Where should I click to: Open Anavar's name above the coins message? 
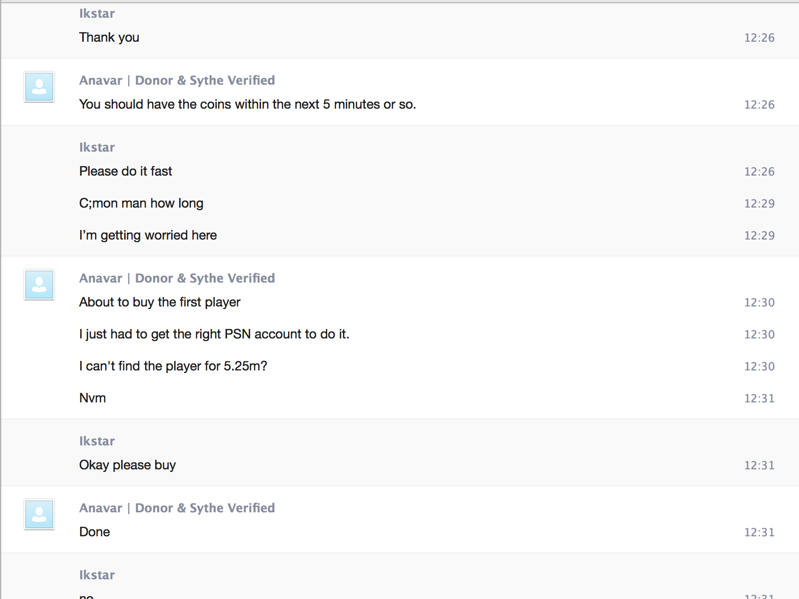[x=177, y=81]
